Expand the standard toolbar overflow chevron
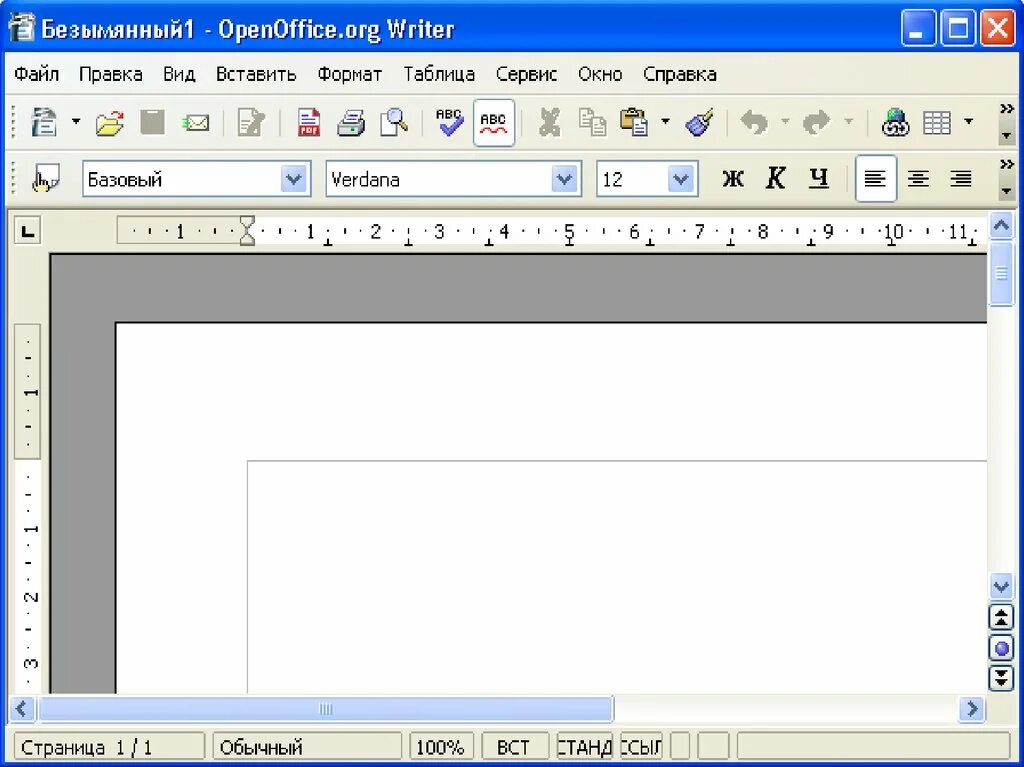The width and height of the screenshot is (1024, 767). [1006, 108]
